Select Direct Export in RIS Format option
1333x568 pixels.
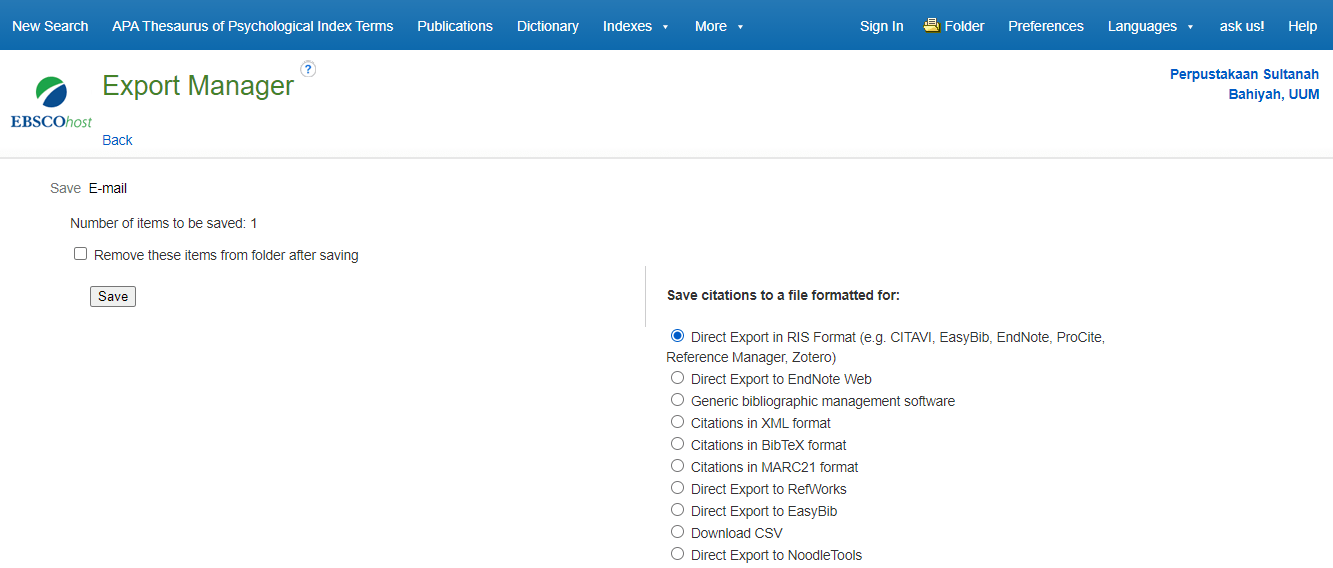coord(678,336)
